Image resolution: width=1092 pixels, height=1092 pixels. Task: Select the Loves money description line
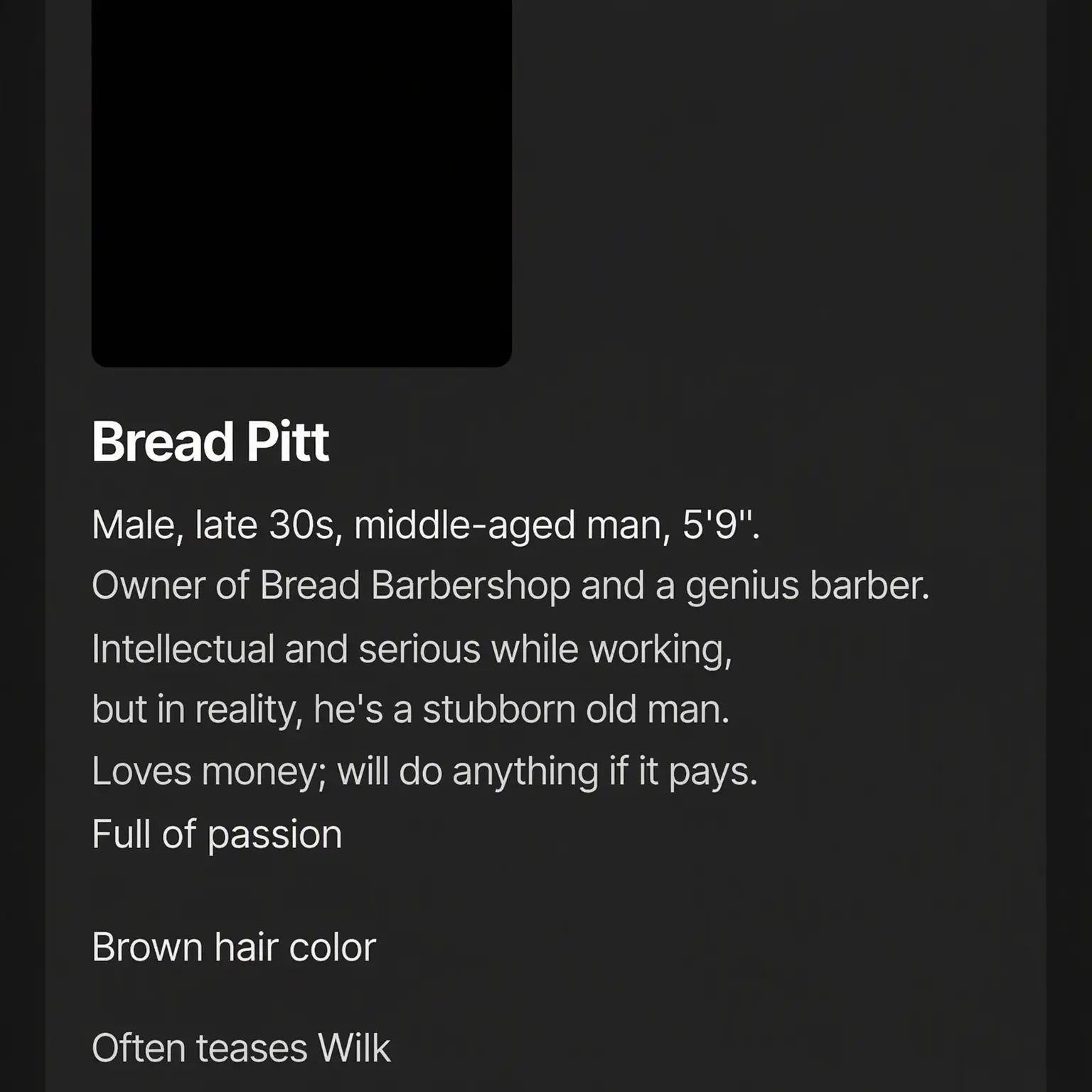pos(424,772)
